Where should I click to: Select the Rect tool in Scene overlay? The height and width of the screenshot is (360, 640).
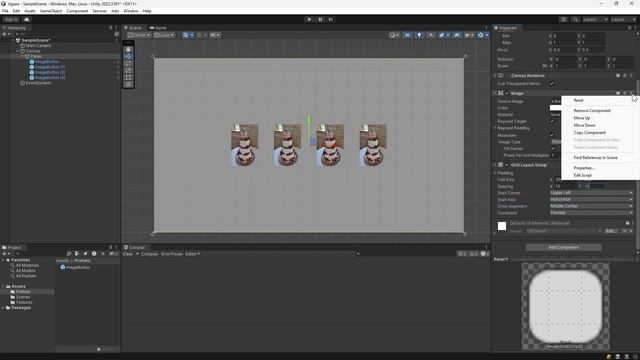[x=129, y=77]
